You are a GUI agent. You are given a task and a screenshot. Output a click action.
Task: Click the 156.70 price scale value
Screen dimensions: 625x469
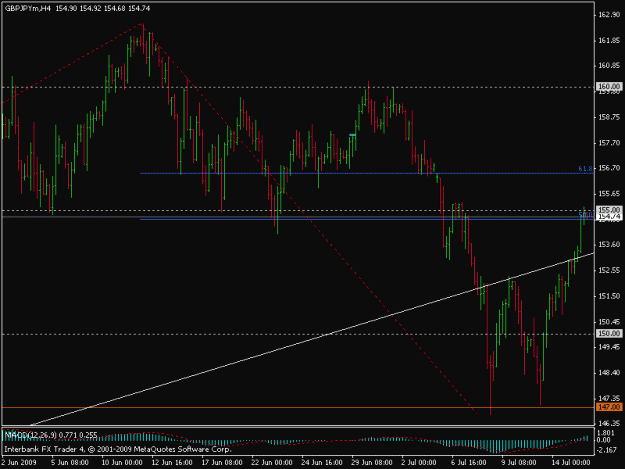coord(609,168)
